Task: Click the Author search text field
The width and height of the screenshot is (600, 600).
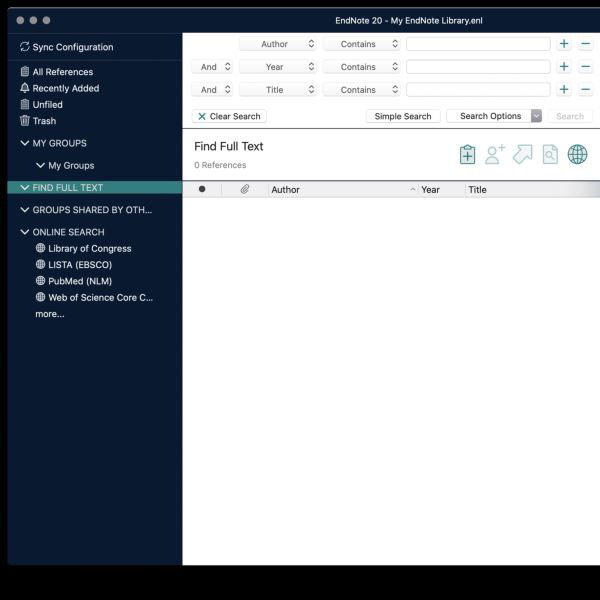Action: pyautogui.click(x=478, y=44)
